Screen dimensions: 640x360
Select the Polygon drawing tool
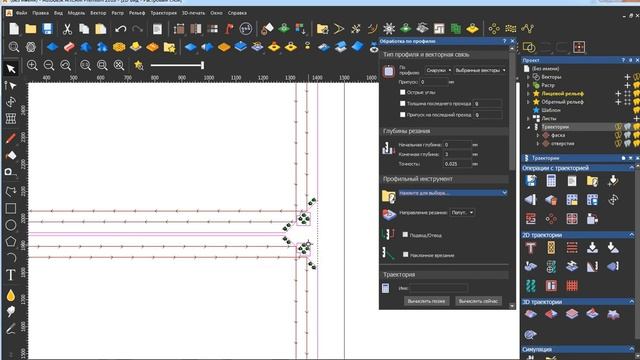11,241
